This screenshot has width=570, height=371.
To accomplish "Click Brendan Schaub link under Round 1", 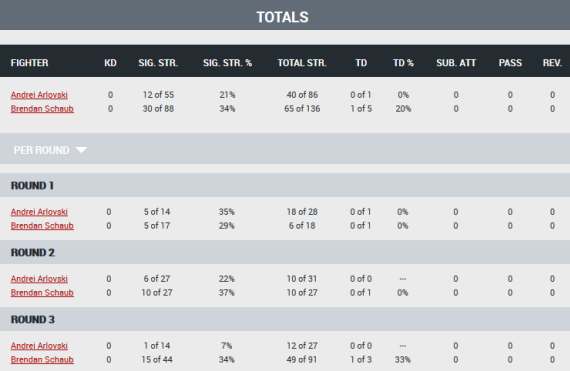I will [x=42, y=226].
